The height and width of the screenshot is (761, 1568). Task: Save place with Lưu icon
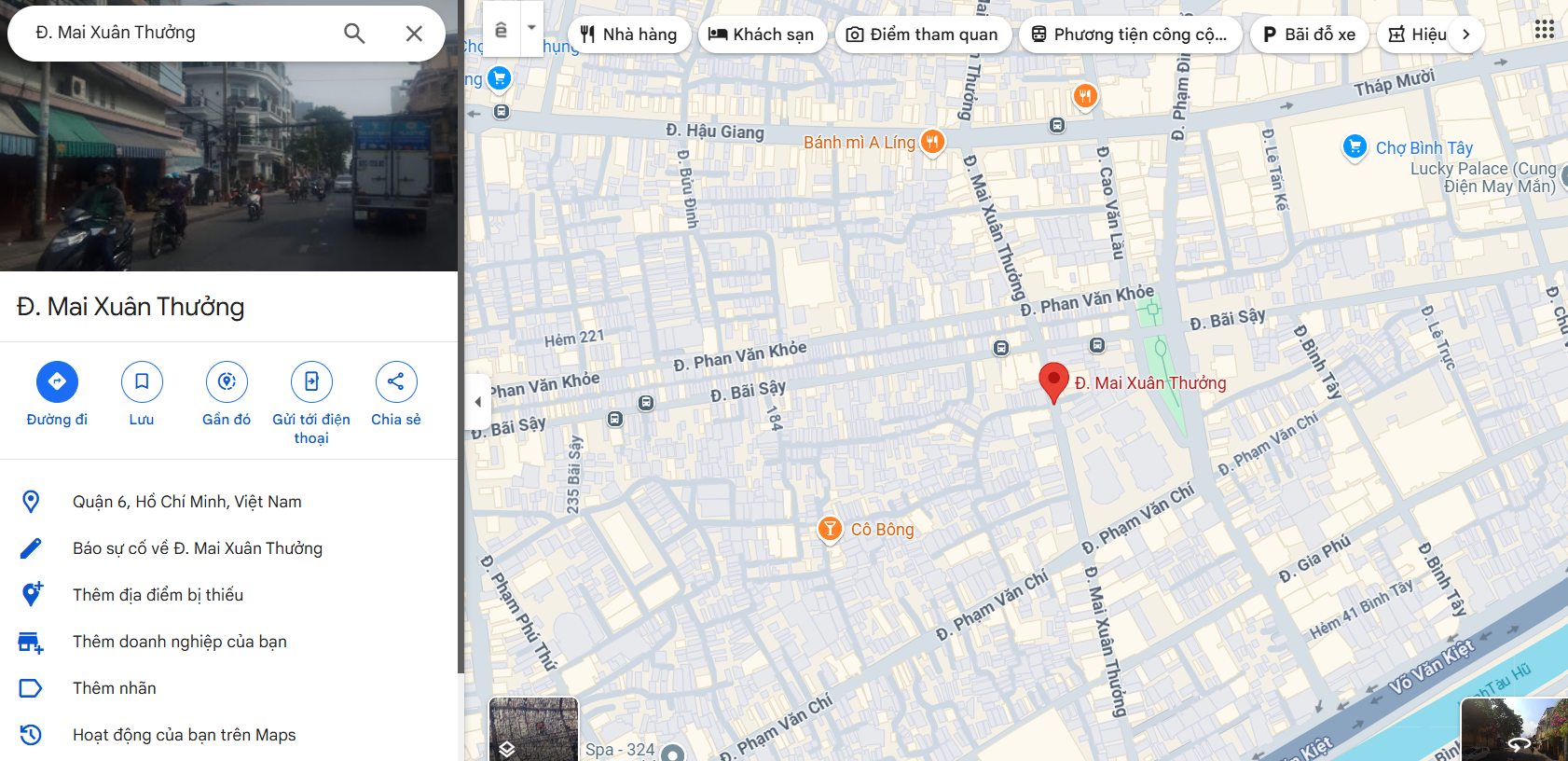point(142,381)
